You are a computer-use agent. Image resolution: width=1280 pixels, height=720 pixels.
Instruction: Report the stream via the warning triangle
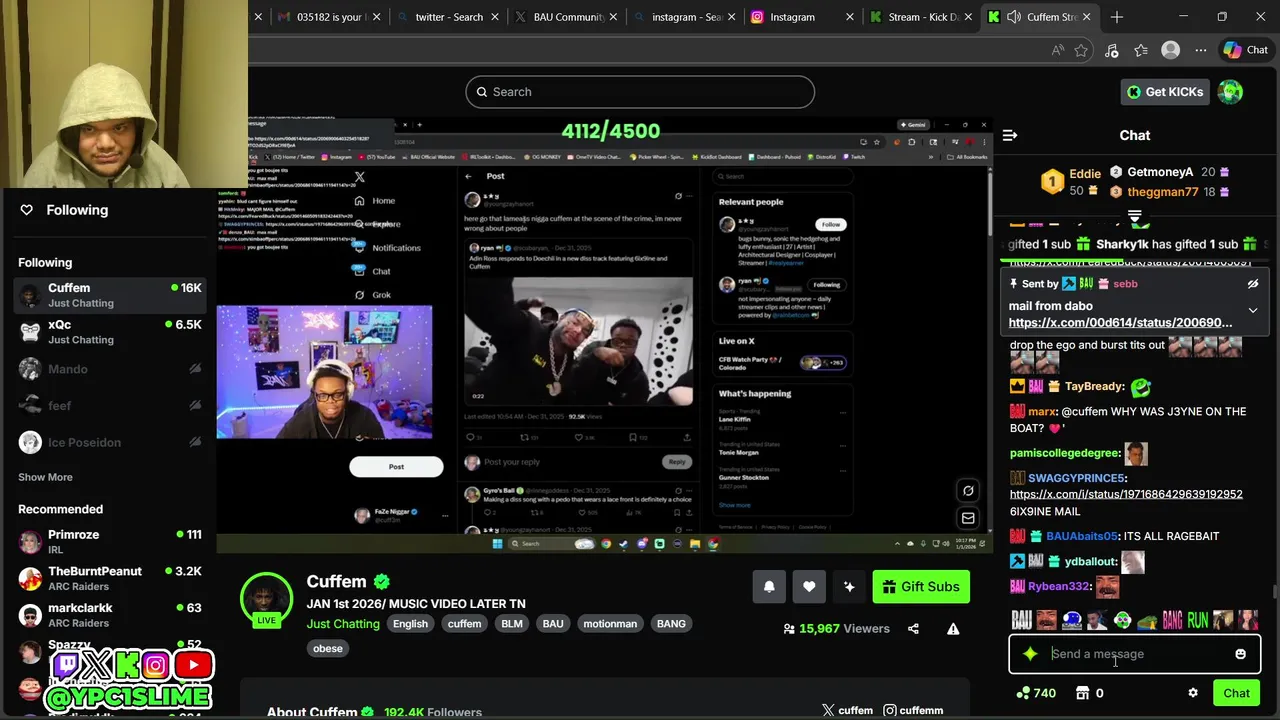click(953, 629)
